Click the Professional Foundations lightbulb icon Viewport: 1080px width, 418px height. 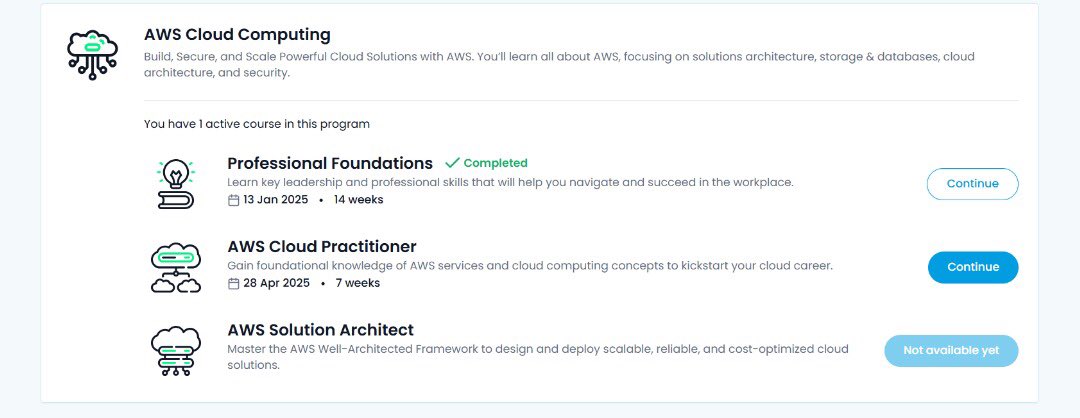(176, 184)
